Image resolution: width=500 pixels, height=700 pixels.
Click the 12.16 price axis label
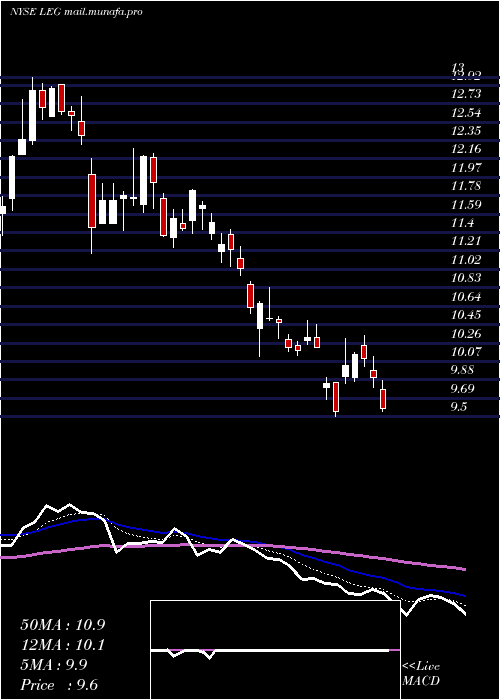pos(466,149)
